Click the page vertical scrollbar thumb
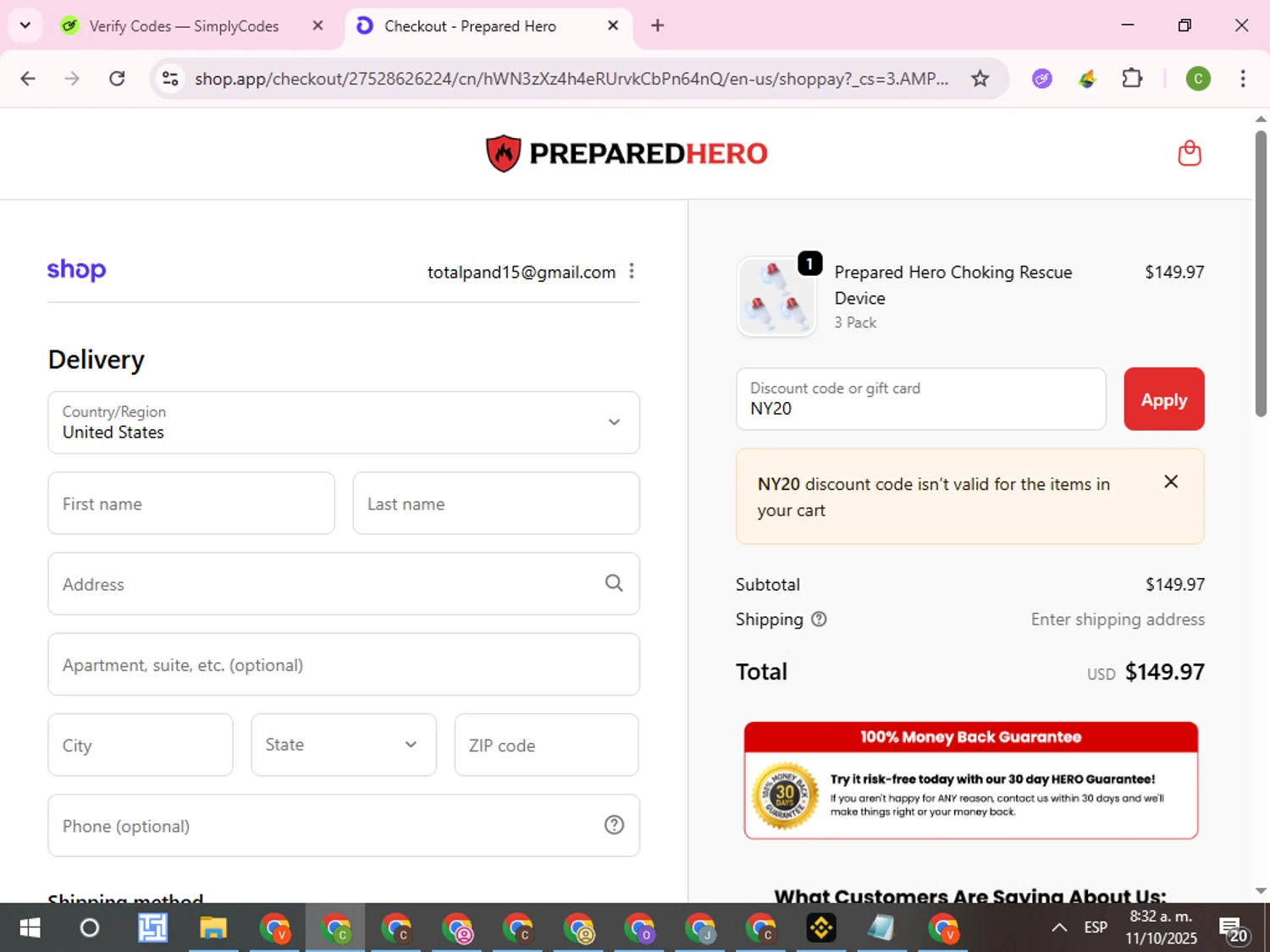Image resolution: width=1270 pixels, height=952 pixels. tap(1261, 272)
